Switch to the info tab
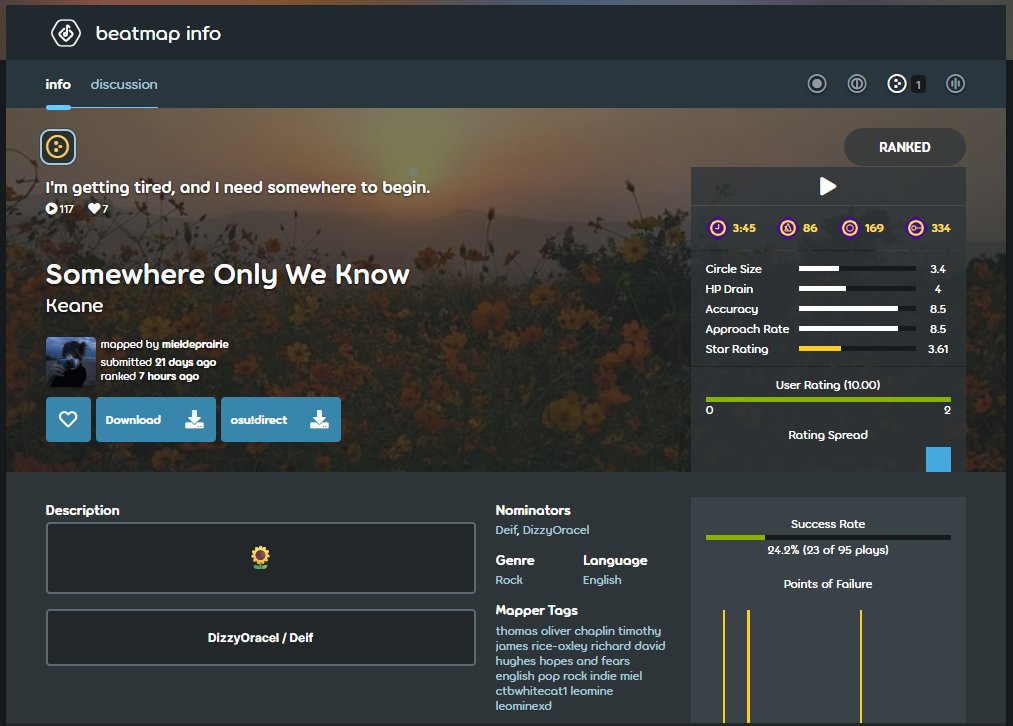 [x=58, y=84]
